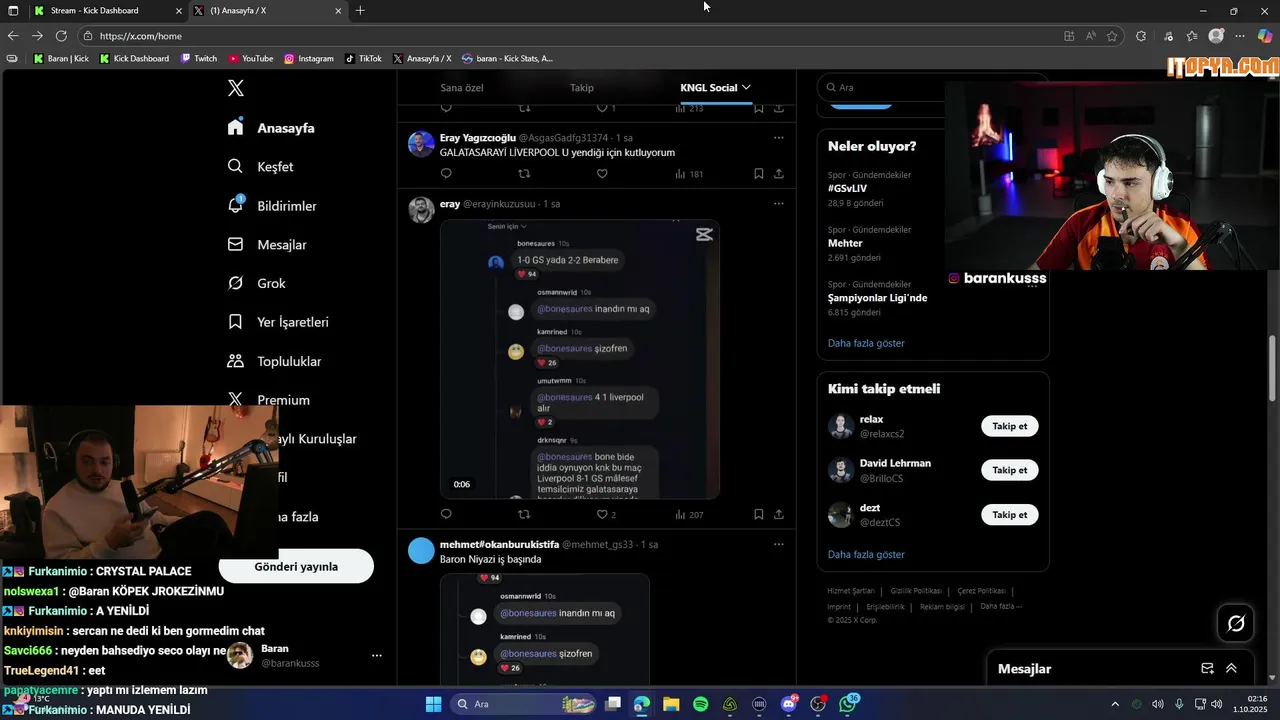
Task: Click Daha fazla göster under trends
Action: click(x=866, y=343)
